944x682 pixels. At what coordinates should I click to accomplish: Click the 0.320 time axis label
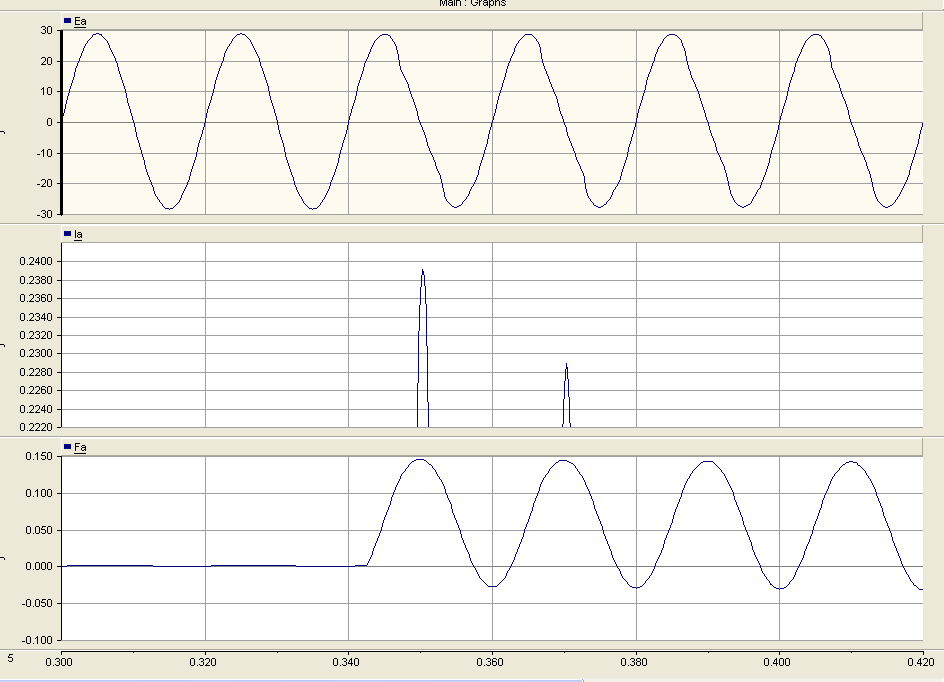pos(203,662)
